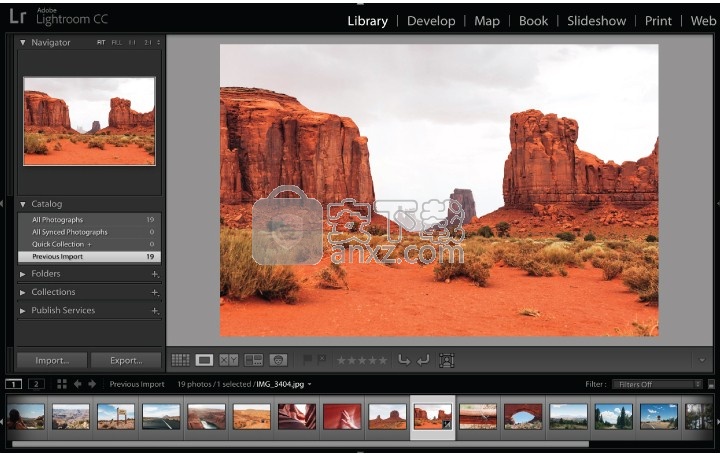720x454 pixels.
Task: Expand the Publish Services panel
Action: pos(22,311)
